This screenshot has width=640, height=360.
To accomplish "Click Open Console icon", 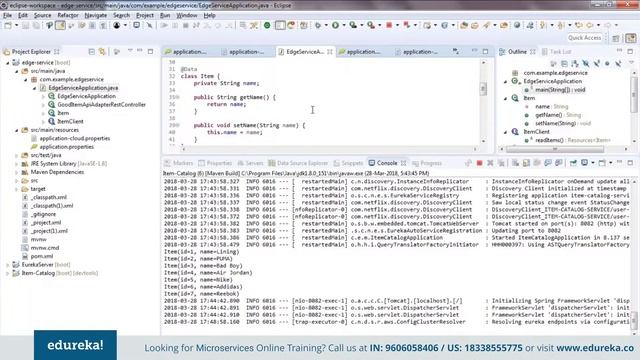I will coord(602,163).
